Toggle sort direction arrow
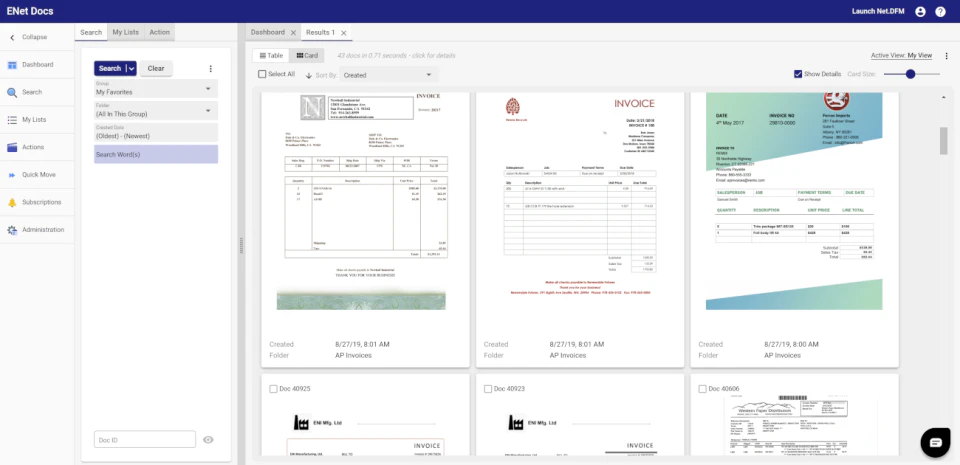The width and height of the screenshot is (960, 465). point(309,75)
